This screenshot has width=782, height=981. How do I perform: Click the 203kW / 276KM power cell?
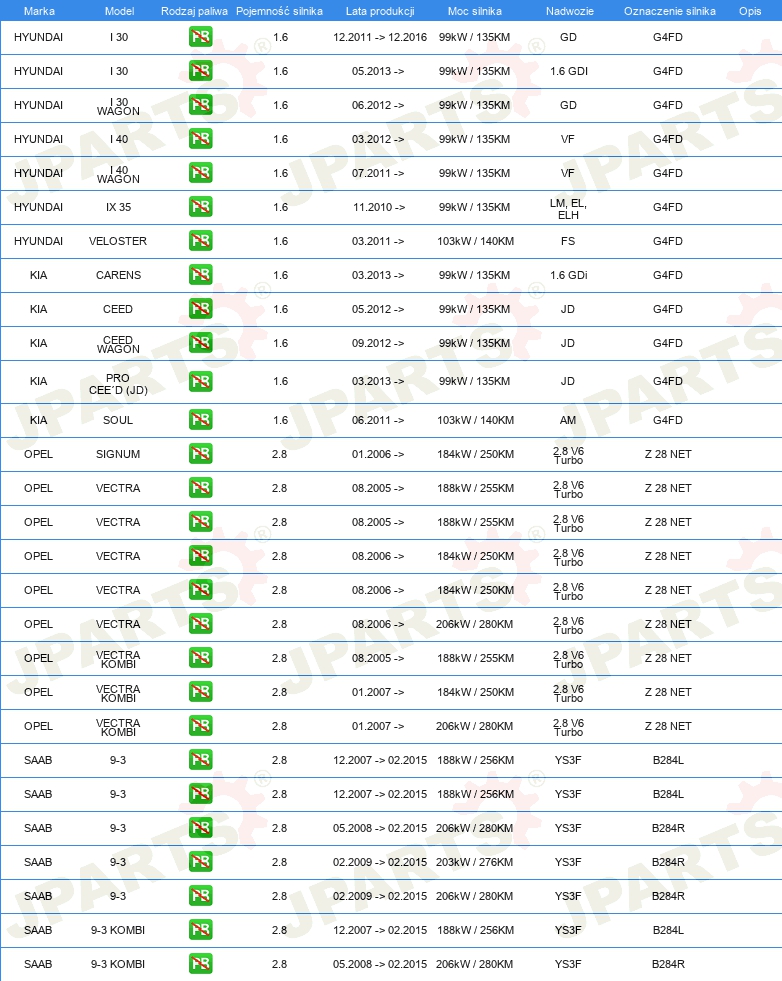tap(474, 862)
